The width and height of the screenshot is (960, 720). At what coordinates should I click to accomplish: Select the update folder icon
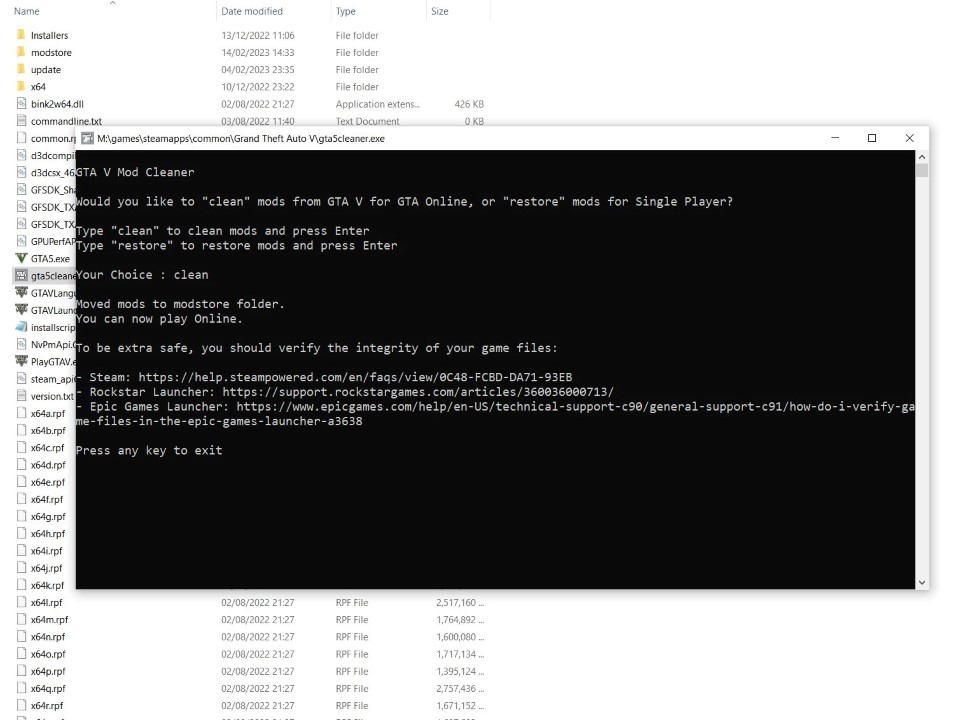[21, 69]
